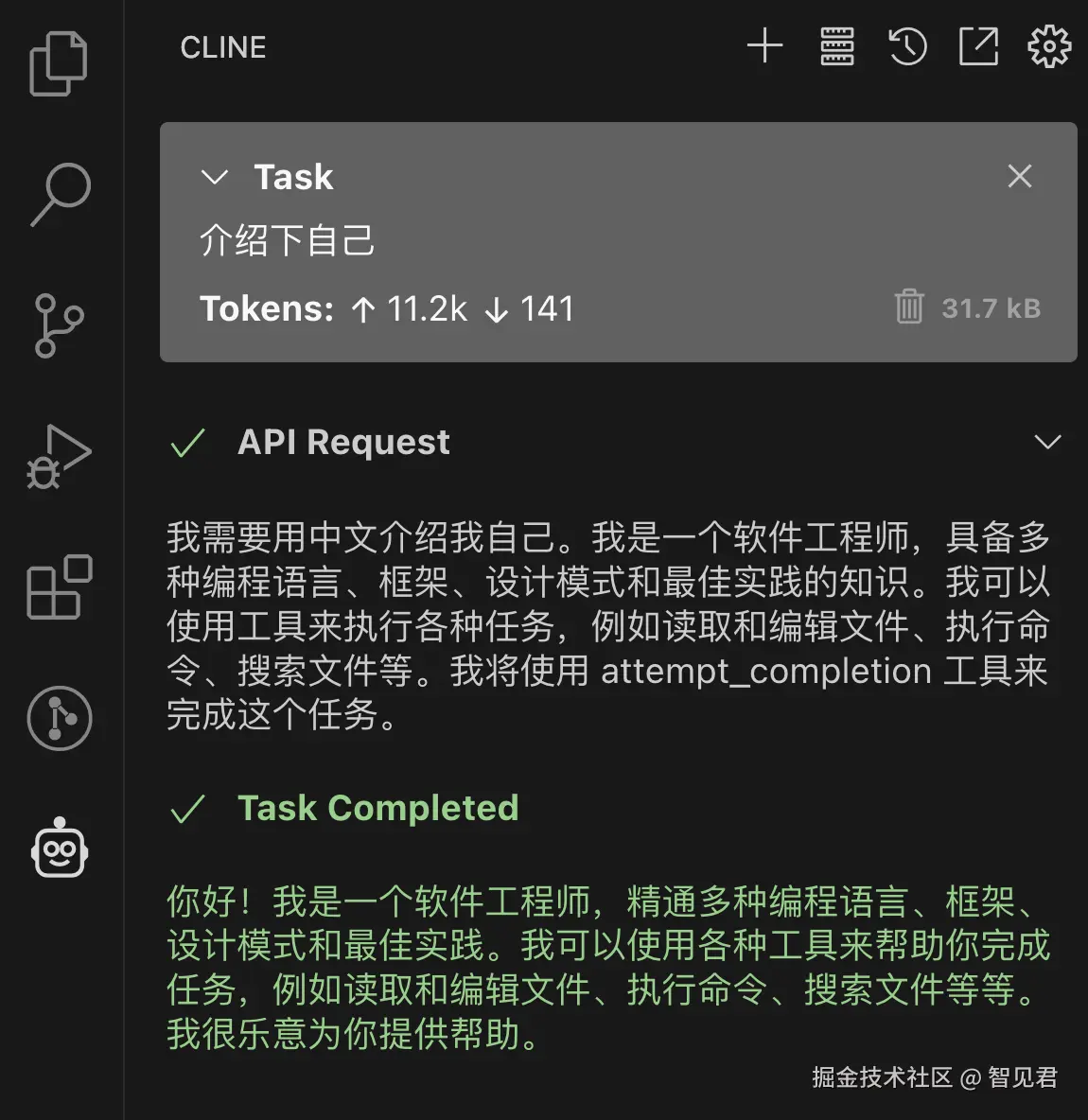Open the Git graph circle icon
Screen dimensions: 1088x1120
(x=60, y=718)
